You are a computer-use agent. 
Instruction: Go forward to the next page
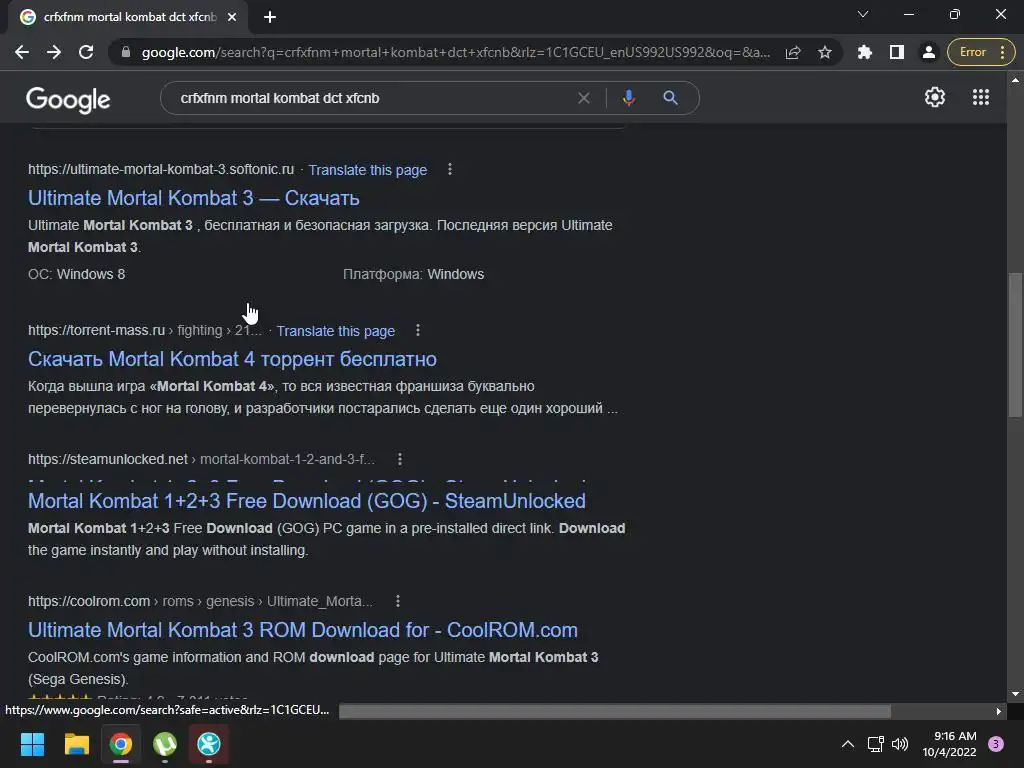click(x=54, y=52)
